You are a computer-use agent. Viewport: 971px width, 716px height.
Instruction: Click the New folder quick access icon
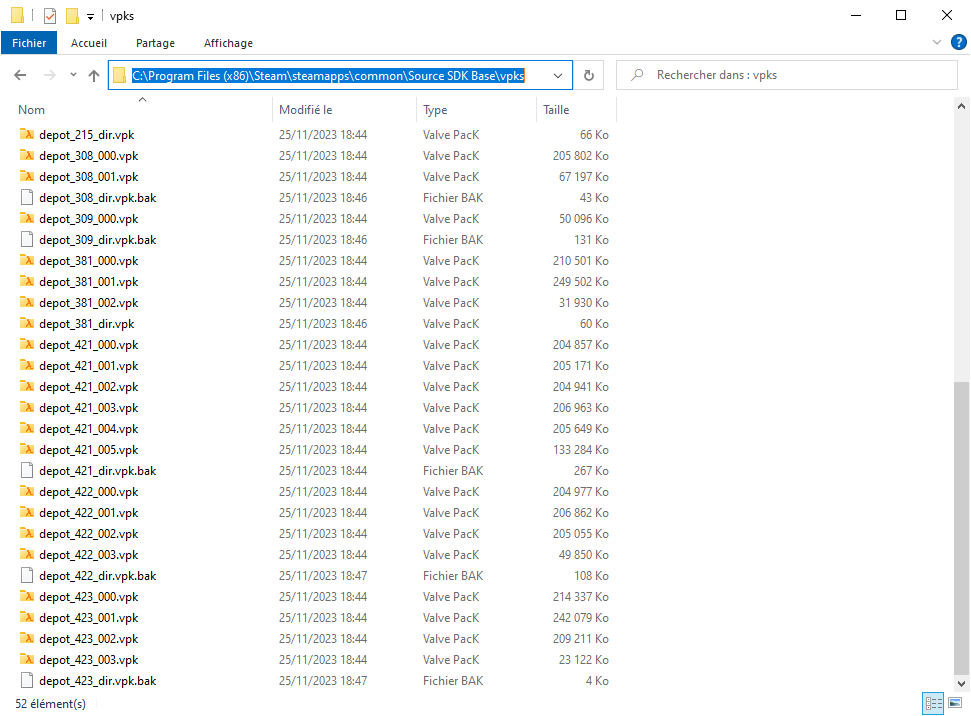point(72,15)
